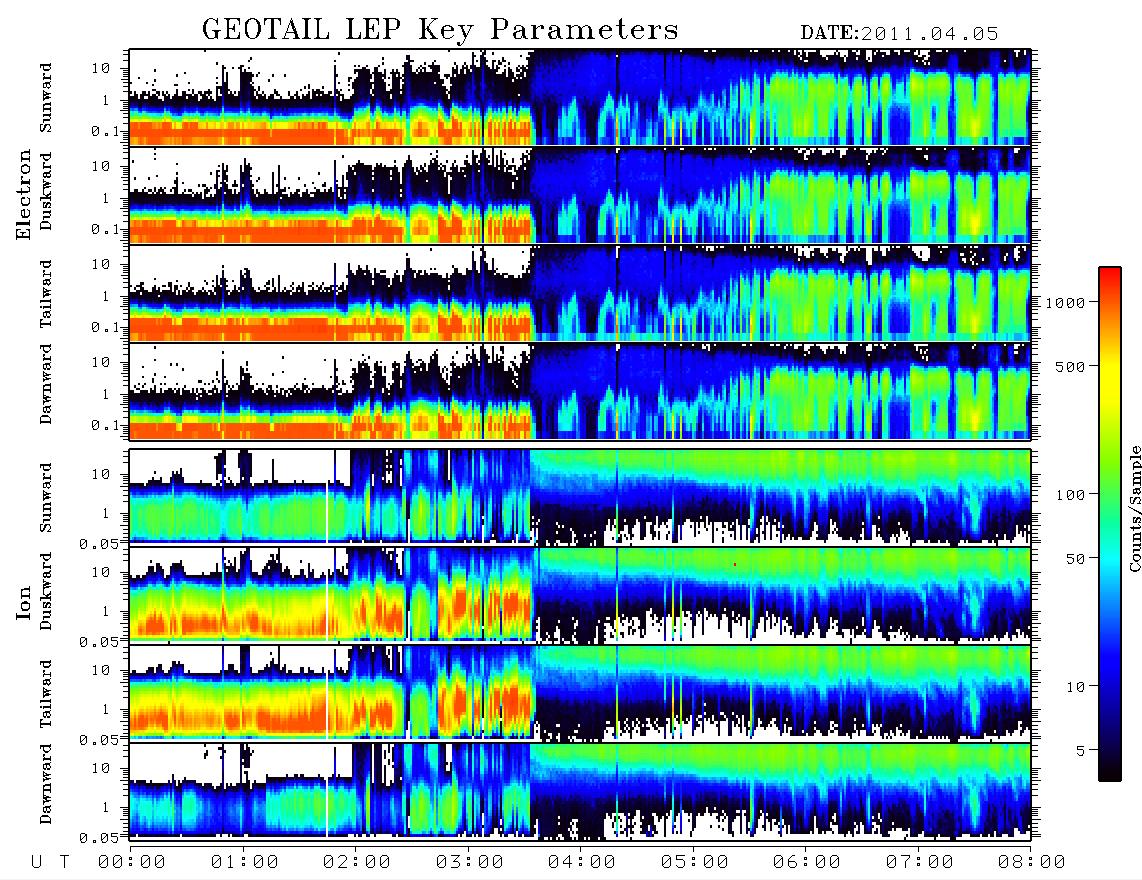Select the 5 value on color scale

[x=1081, y=750]
